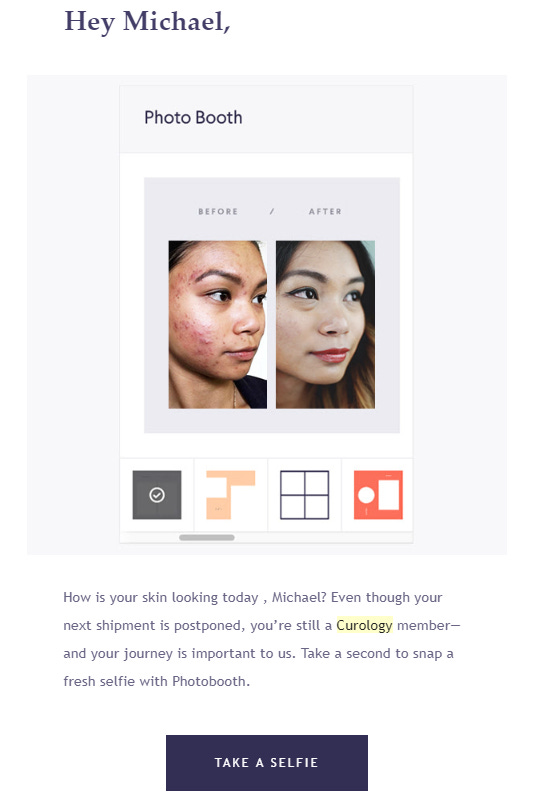This screenshot has width=537, height=808.
Task: Click the 'fresh selfie with Photobooth' text
Action: click(x=157, y=681)
